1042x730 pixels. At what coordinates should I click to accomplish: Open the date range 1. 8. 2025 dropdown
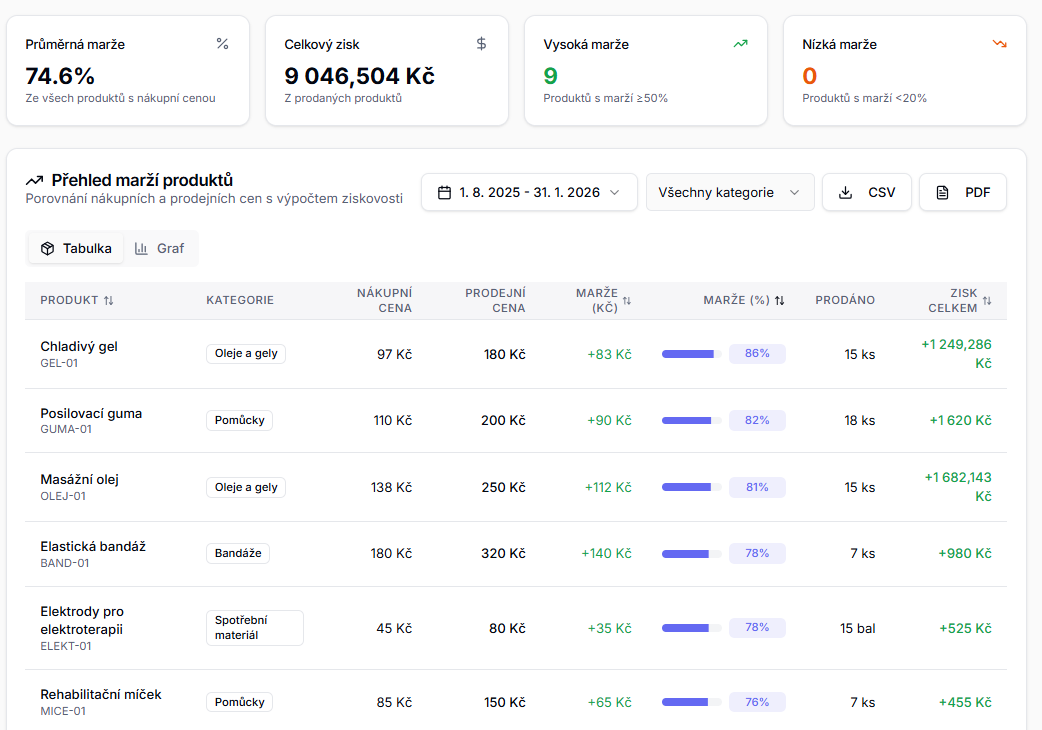pos(529,192)
